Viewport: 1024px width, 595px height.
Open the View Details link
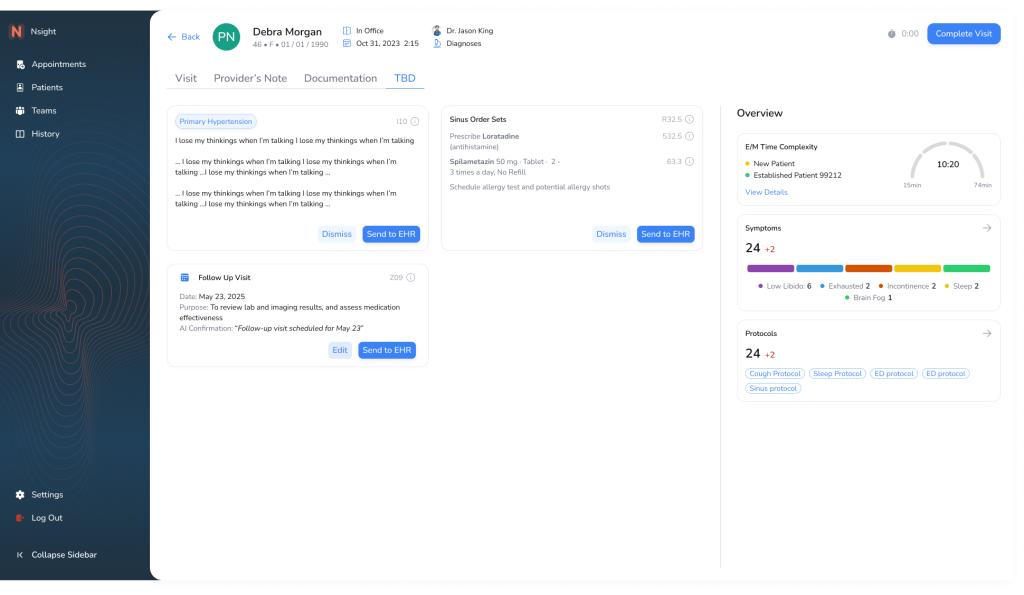tap(766, 192)
